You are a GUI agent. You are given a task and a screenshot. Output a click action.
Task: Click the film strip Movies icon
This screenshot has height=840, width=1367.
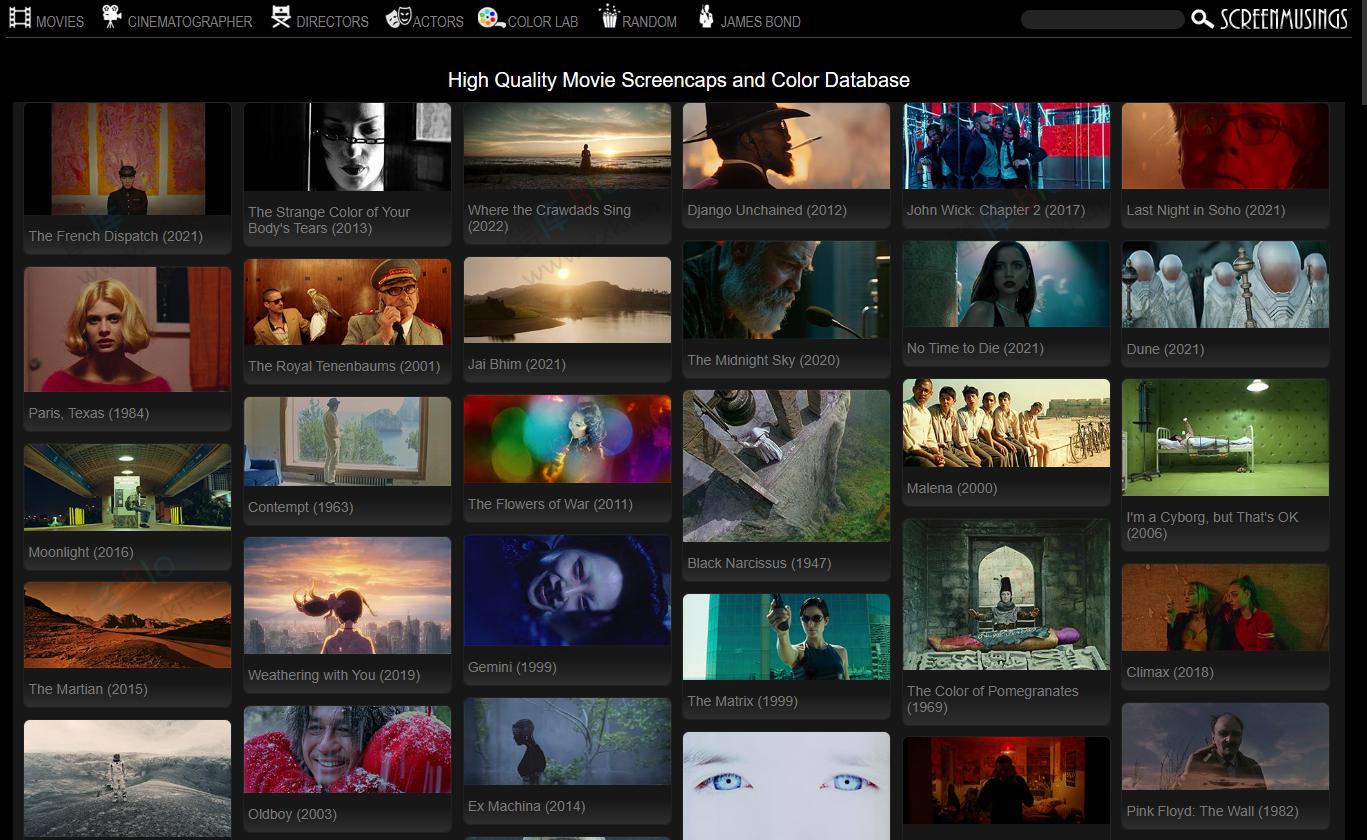(19, 18)
